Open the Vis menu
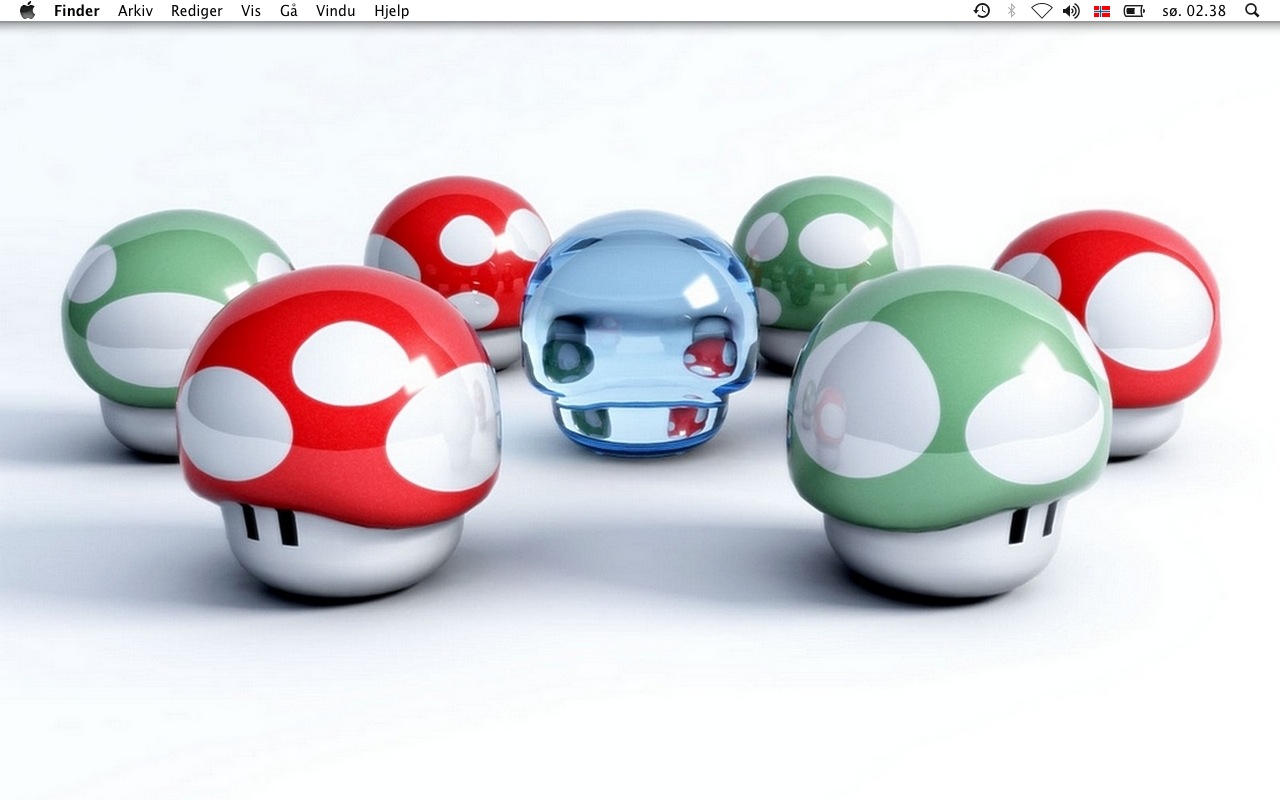The image size is (1280, 800). (x=251, y=11)
